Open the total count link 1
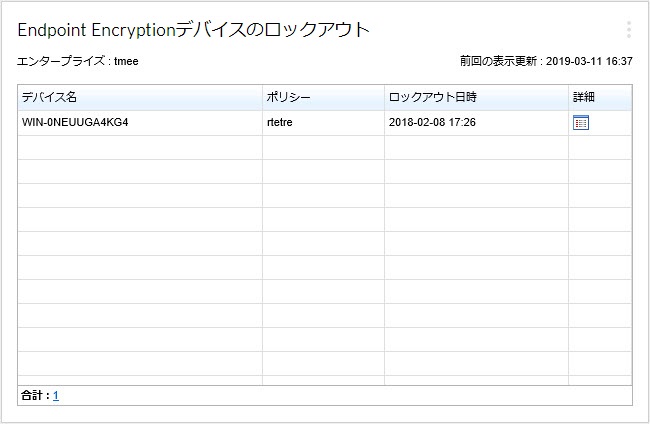 point(56,396)
